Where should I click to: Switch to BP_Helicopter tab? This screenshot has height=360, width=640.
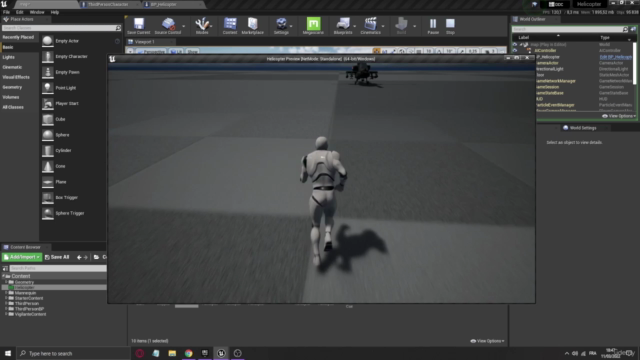(x=163, y=4)
